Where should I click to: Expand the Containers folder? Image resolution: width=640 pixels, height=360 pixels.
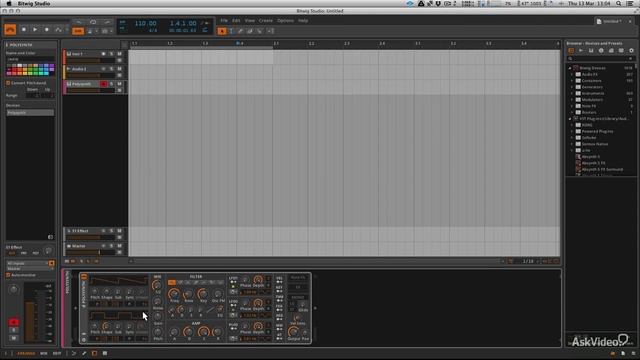[572, 81]
